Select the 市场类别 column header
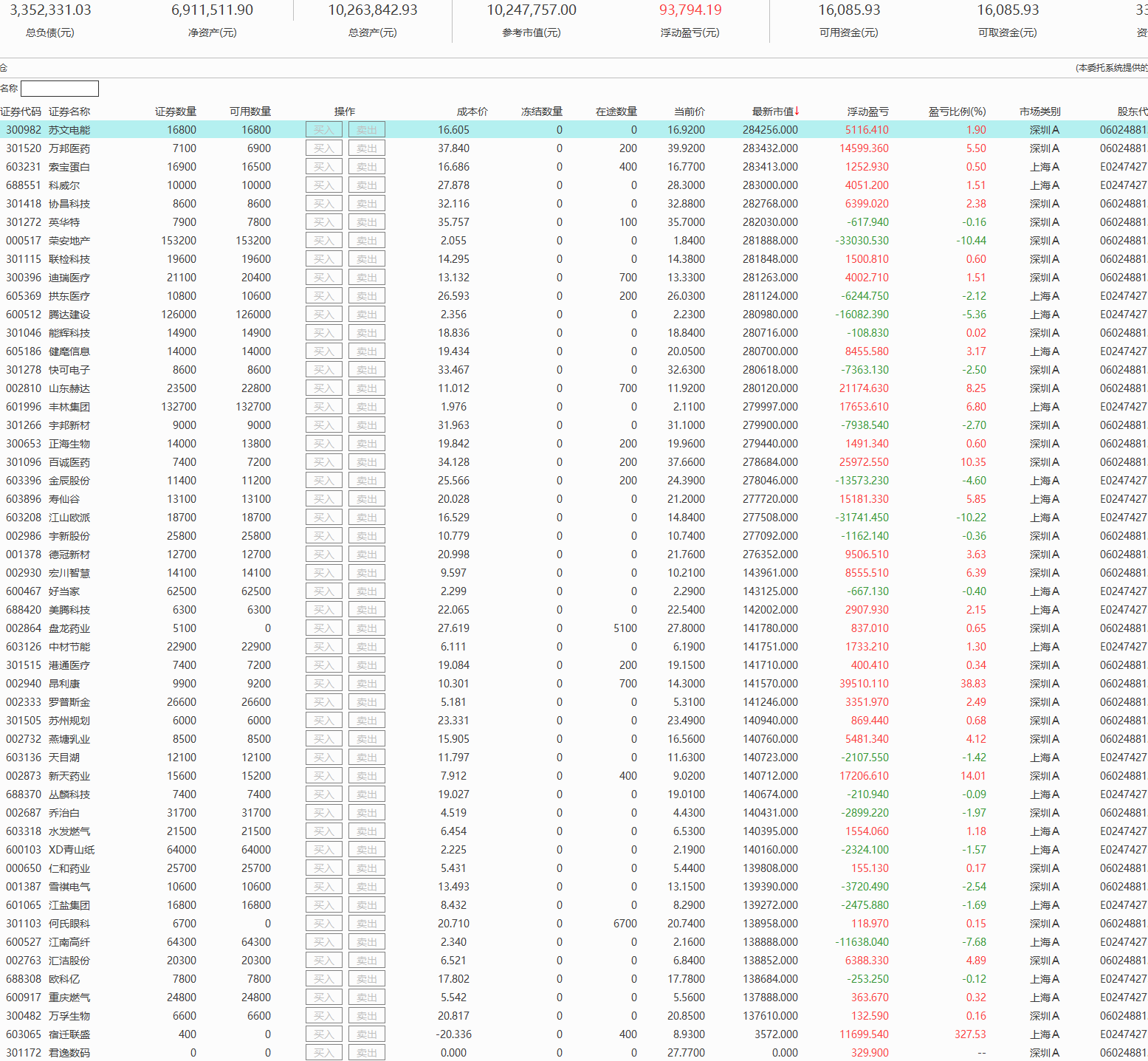This screenshot has height=1061, width=1148. click(1039, 111)
